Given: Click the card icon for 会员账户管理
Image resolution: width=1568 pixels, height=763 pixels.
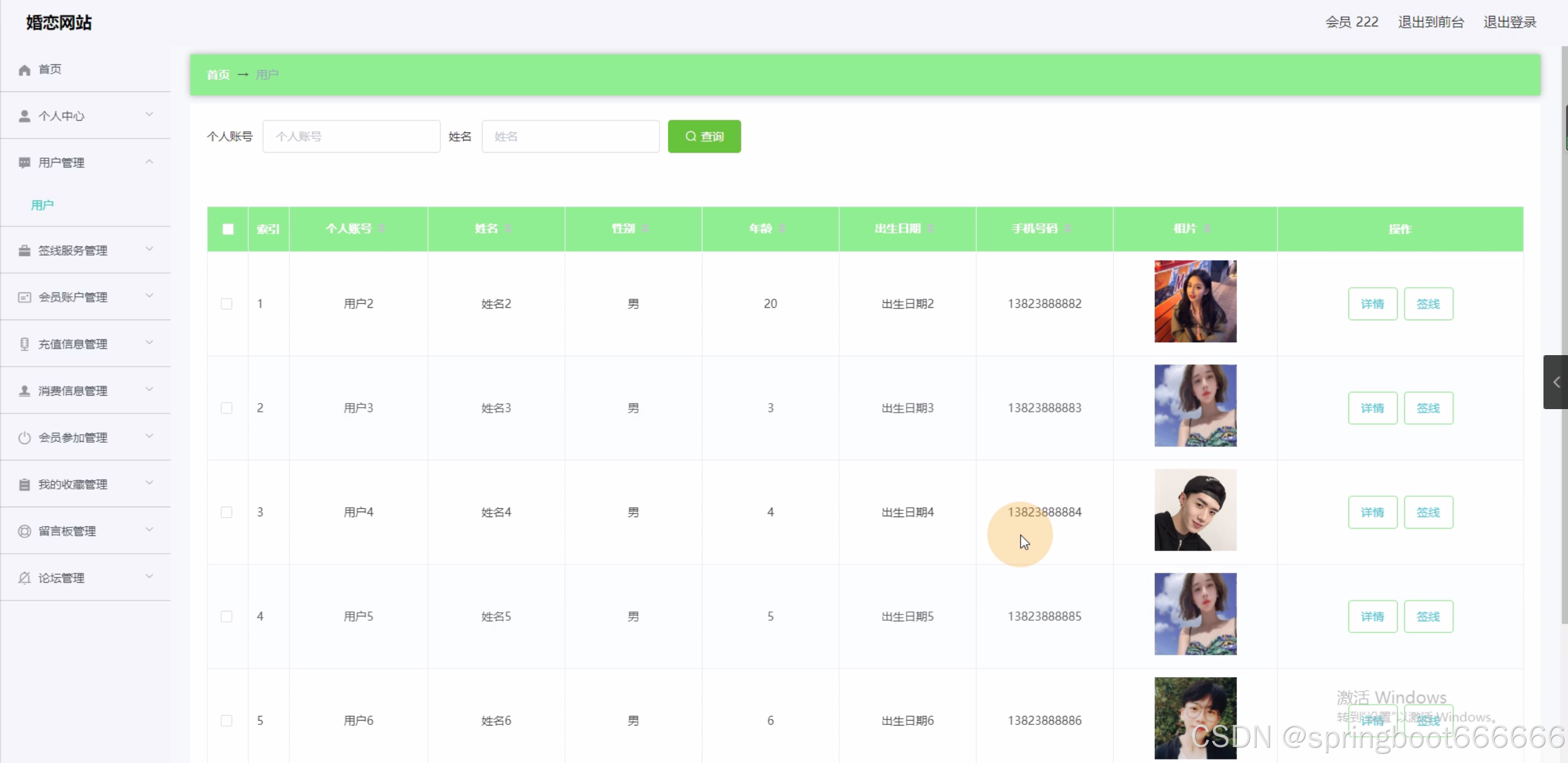Looking at the screenshot, I should pyautogui.click(x=25, y=297).
